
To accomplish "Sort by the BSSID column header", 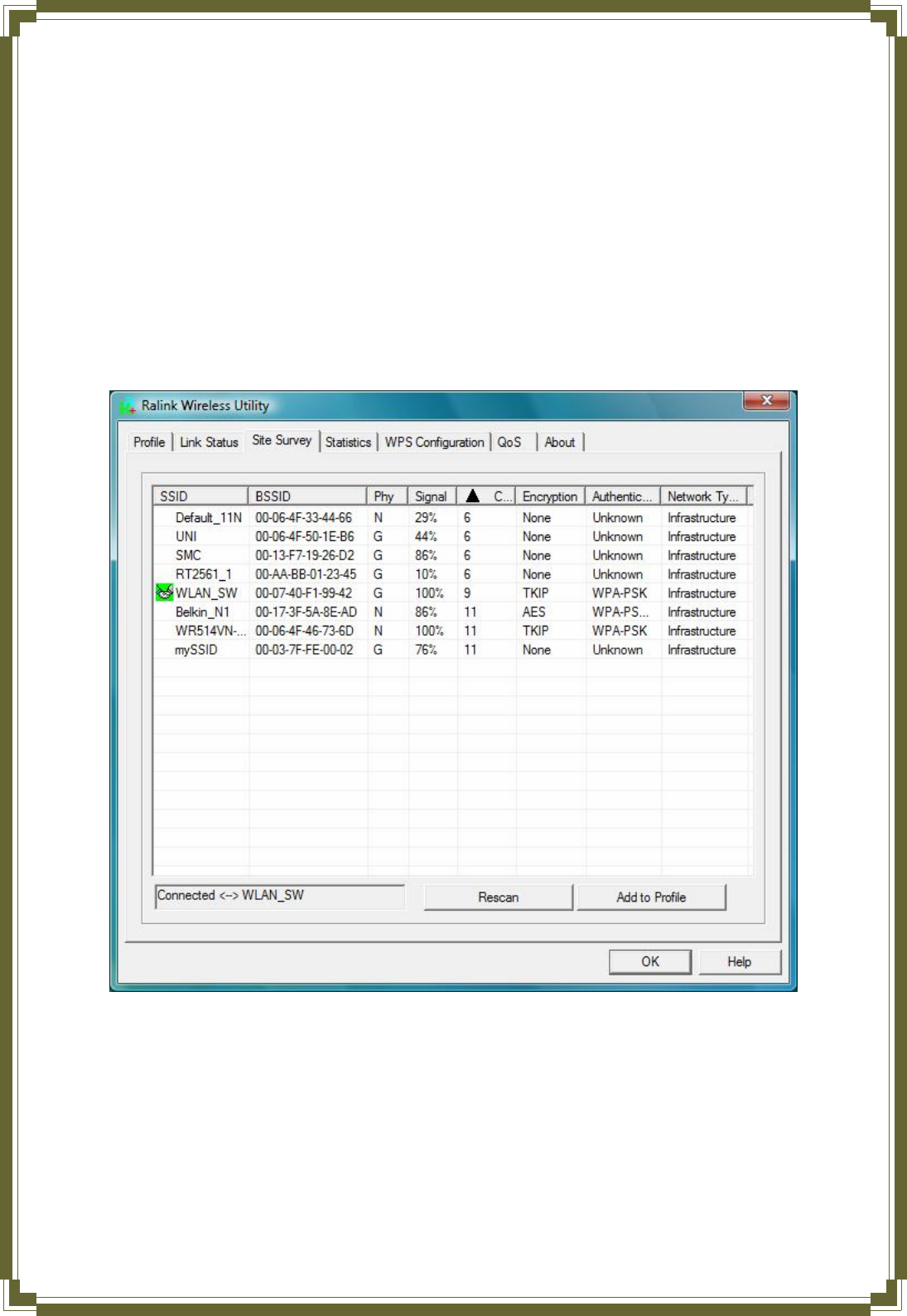I will pos(307,496).
